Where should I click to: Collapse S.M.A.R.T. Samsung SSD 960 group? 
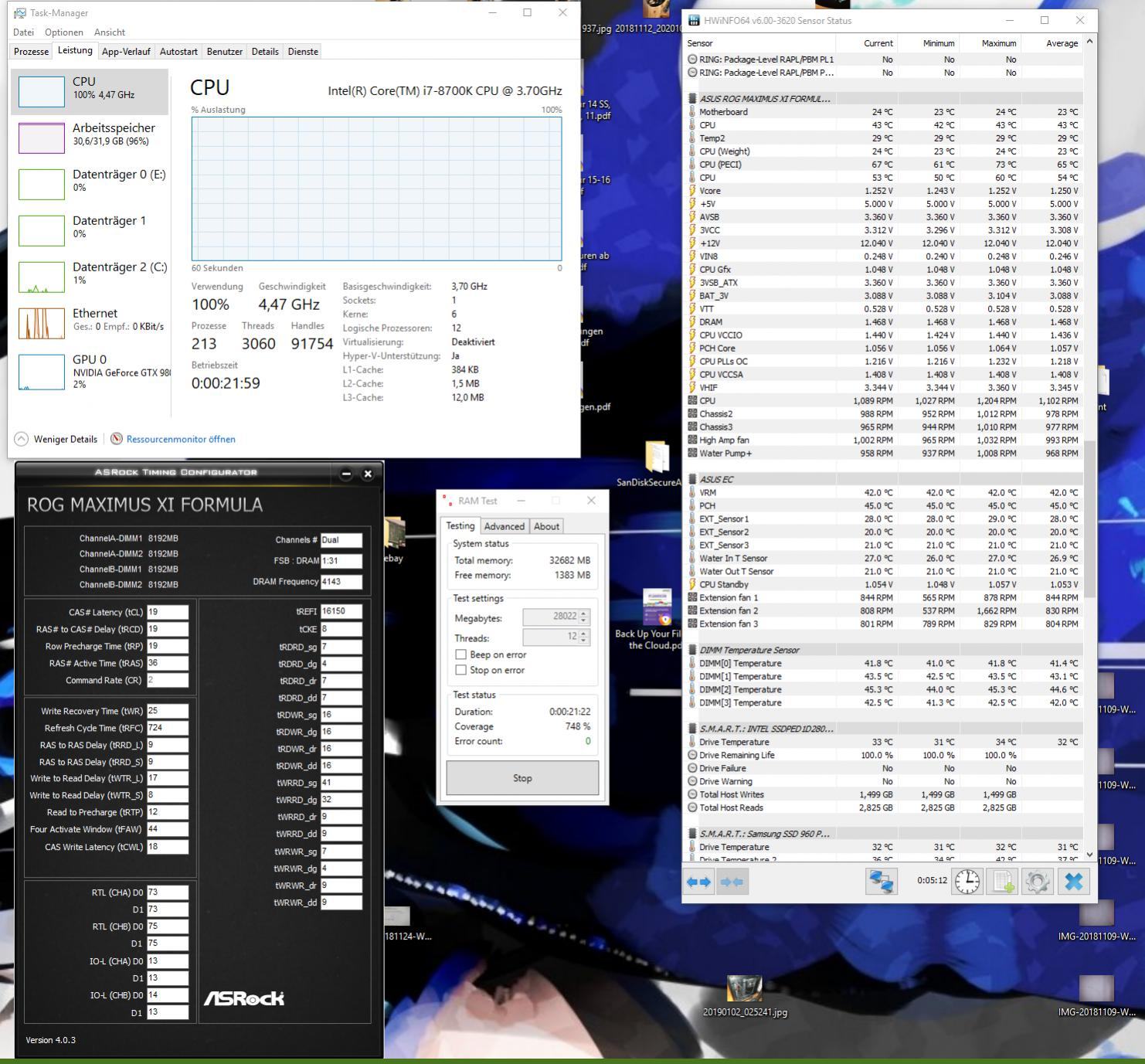click(x=693, y=834)
